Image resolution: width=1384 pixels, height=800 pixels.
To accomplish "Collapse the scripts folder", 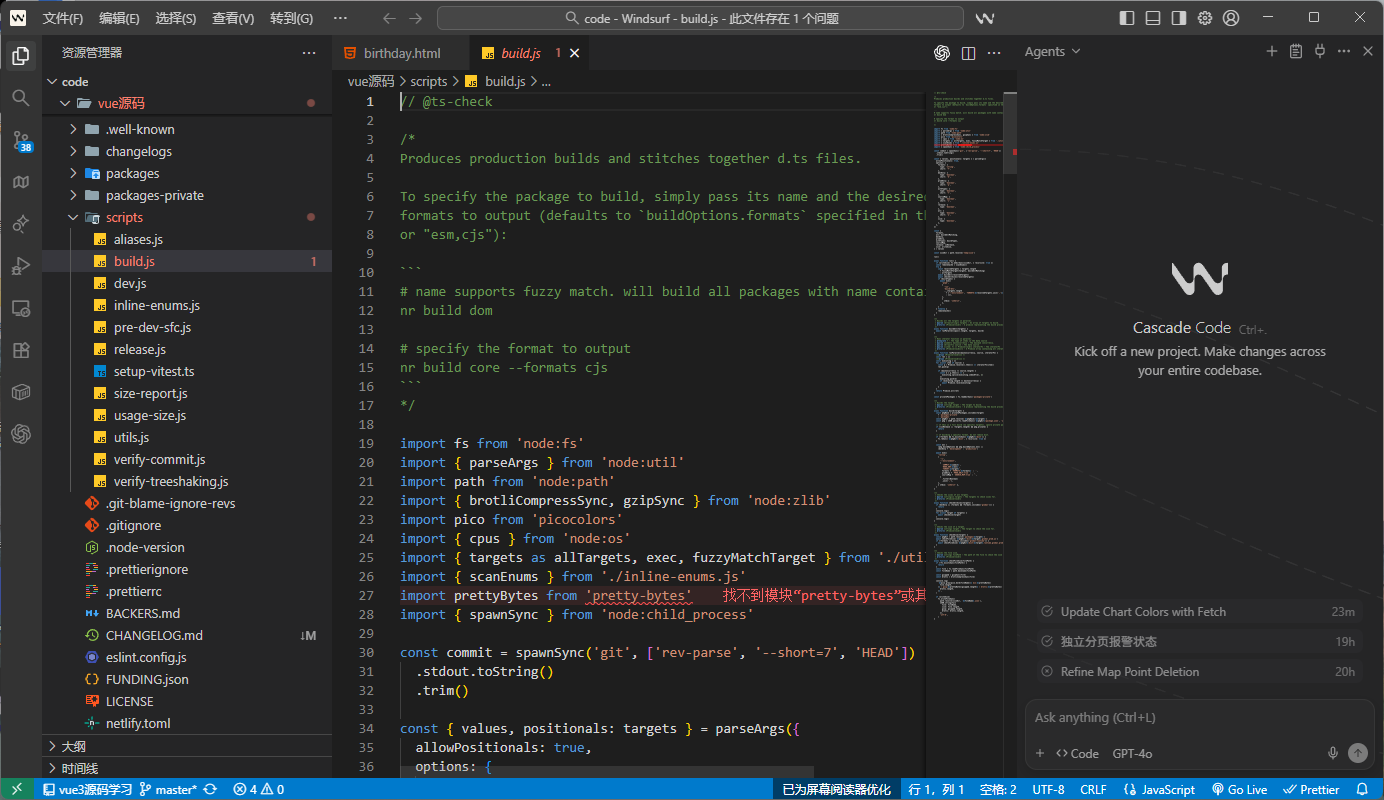I will [x=73, y=217].
